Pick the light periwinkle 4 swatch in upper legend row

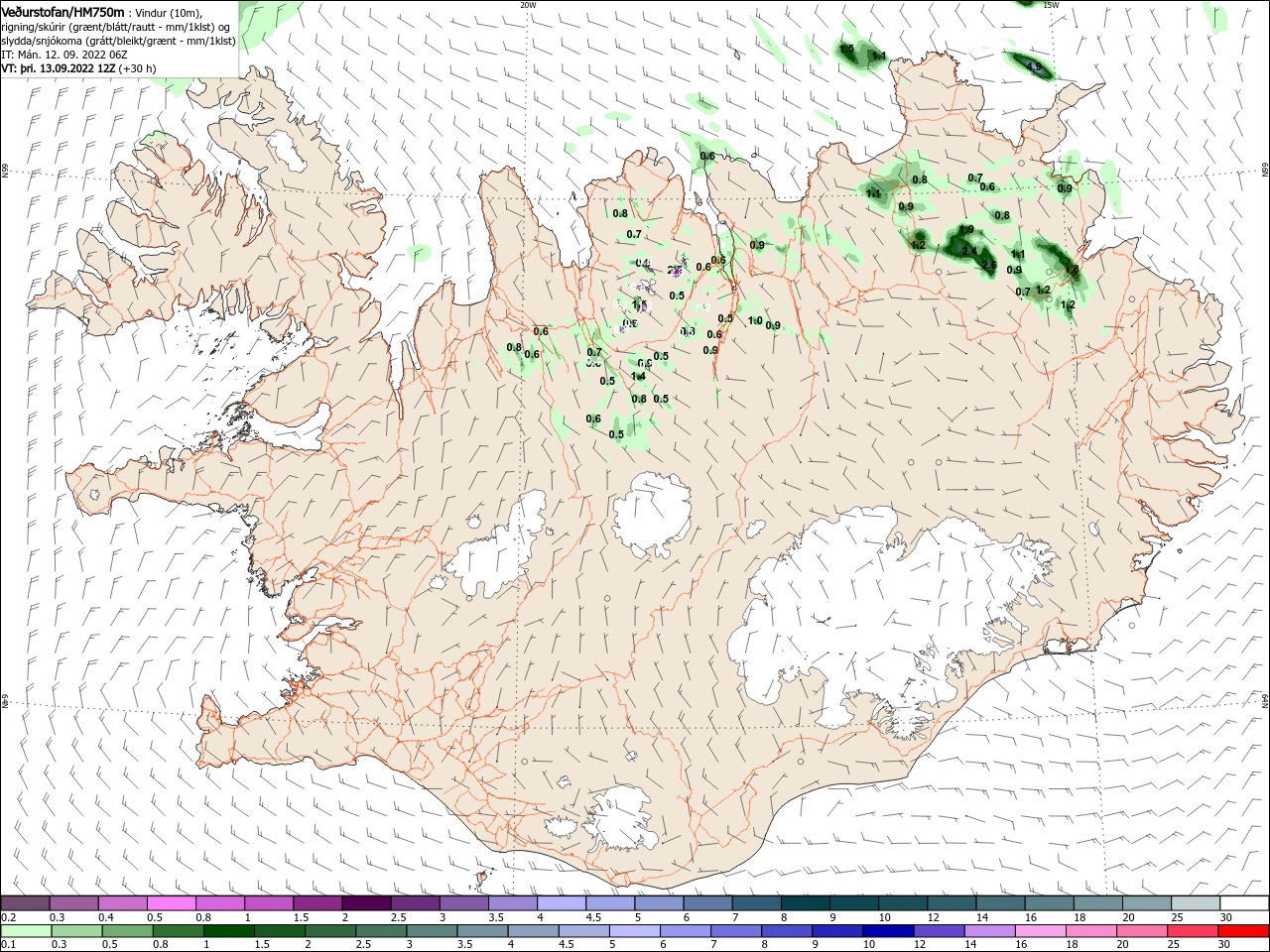tap(562, 903)
